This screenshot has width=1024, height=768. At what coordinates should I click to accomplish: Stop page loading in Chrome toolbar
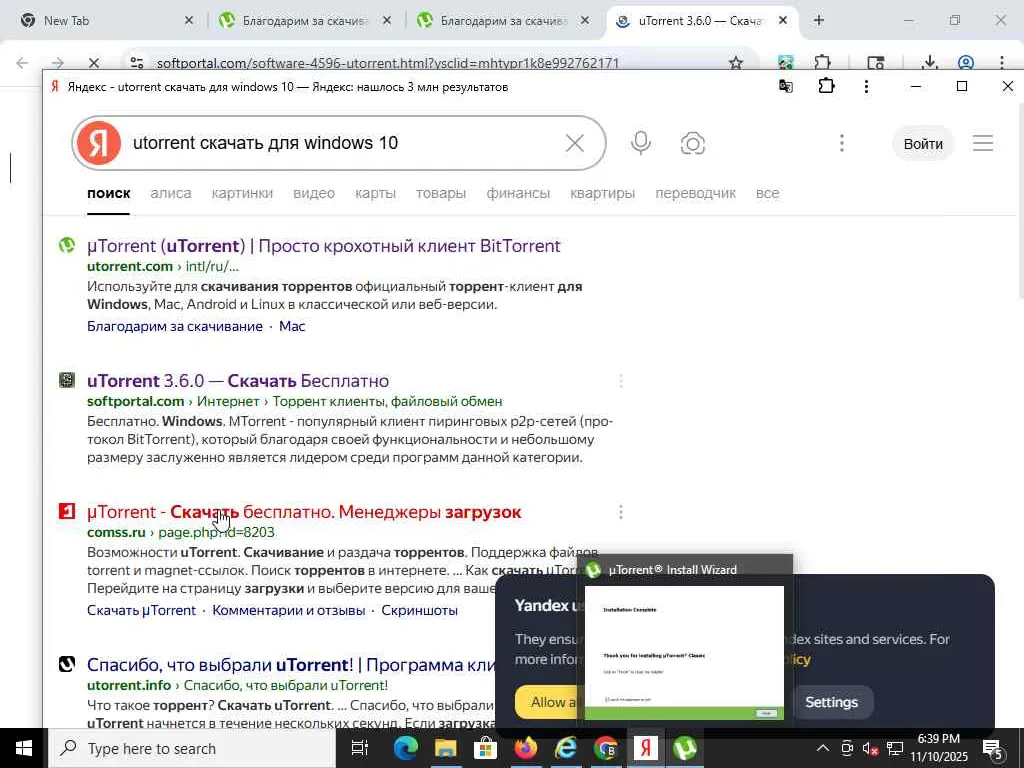point(93,63)
